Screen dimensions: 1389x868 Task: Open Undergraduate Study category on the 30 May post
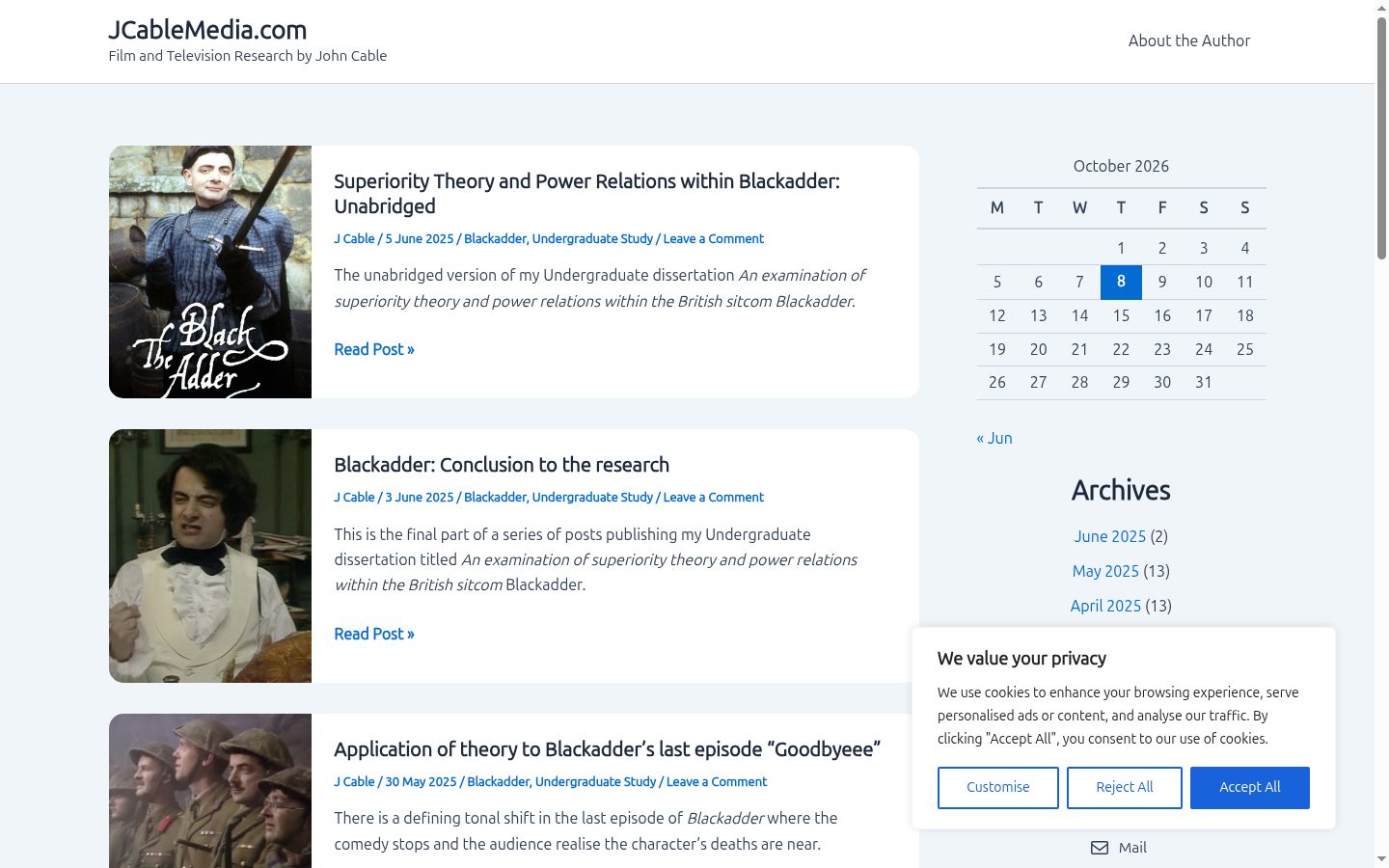595,781
